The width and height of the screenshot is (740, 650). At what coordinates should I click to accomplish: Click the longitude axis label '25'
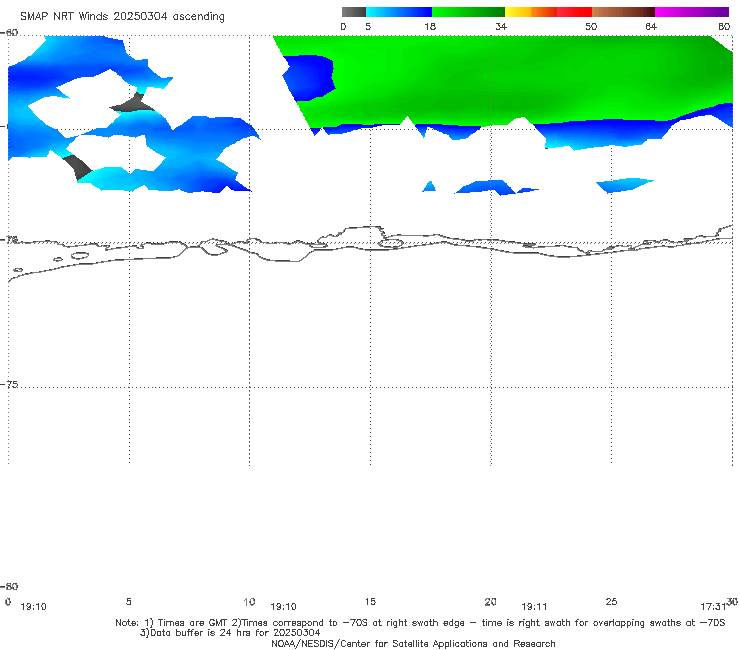tap(611, 602)
